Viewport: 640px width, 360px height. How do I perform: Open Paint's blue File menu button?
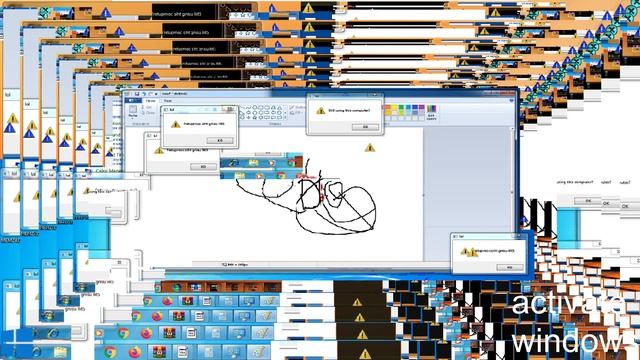[x=133, y=100]
